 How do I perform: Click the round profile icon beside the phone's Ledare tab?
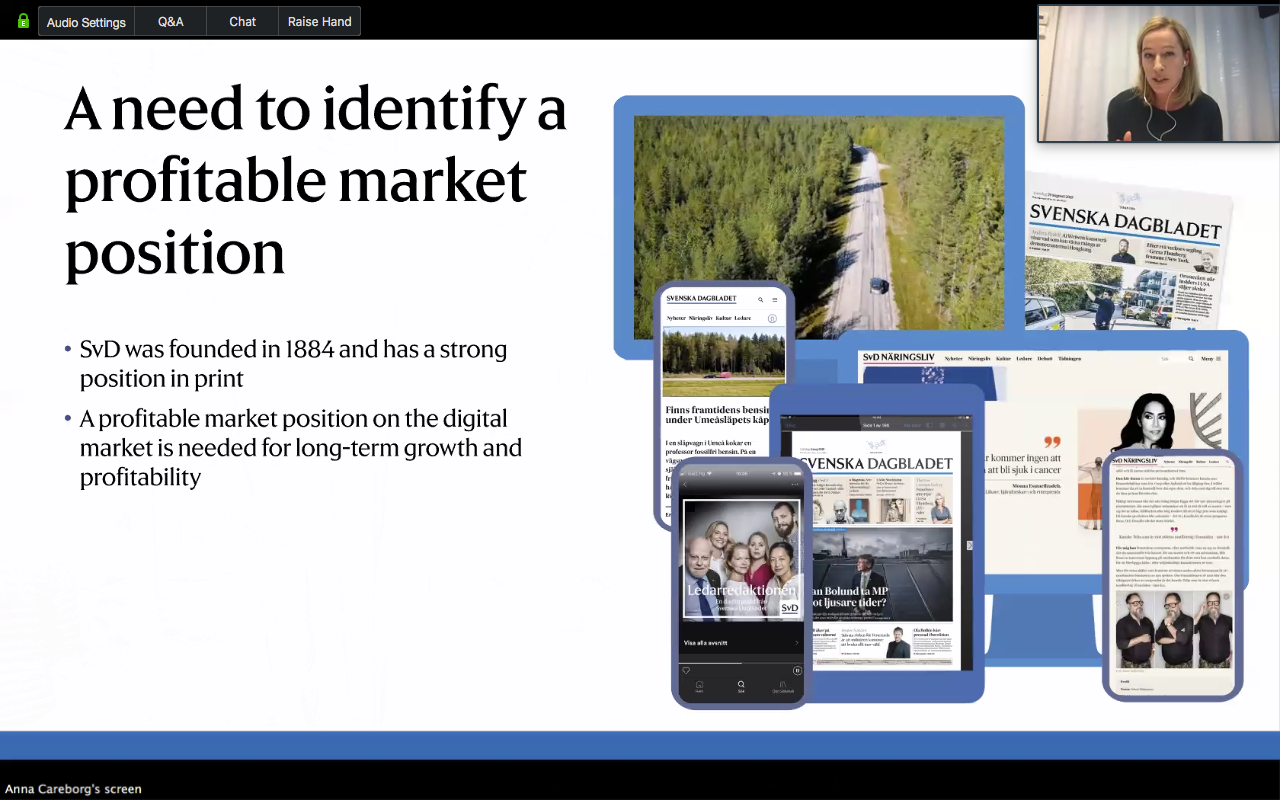pyautogui.click(x=772, y=318)
